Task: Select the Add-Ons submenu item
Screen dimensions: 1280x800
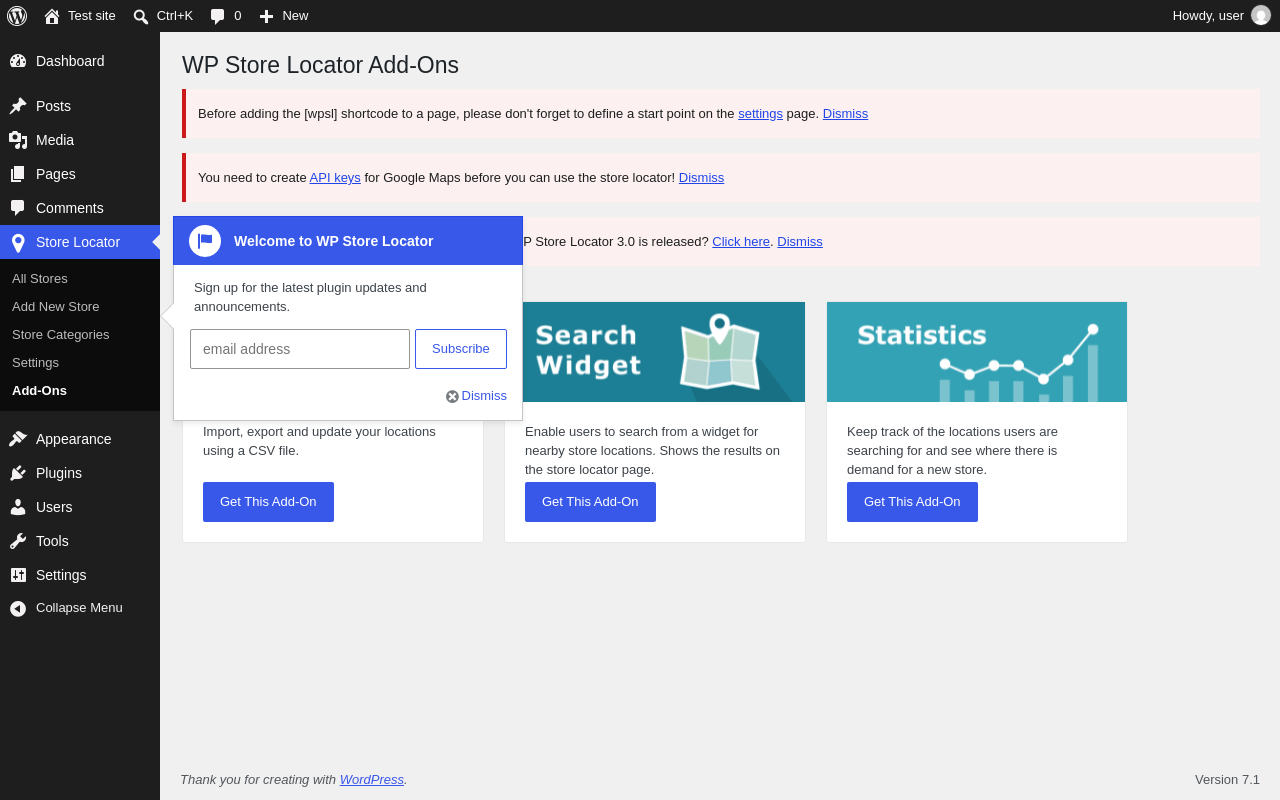Action: point(80,390)
